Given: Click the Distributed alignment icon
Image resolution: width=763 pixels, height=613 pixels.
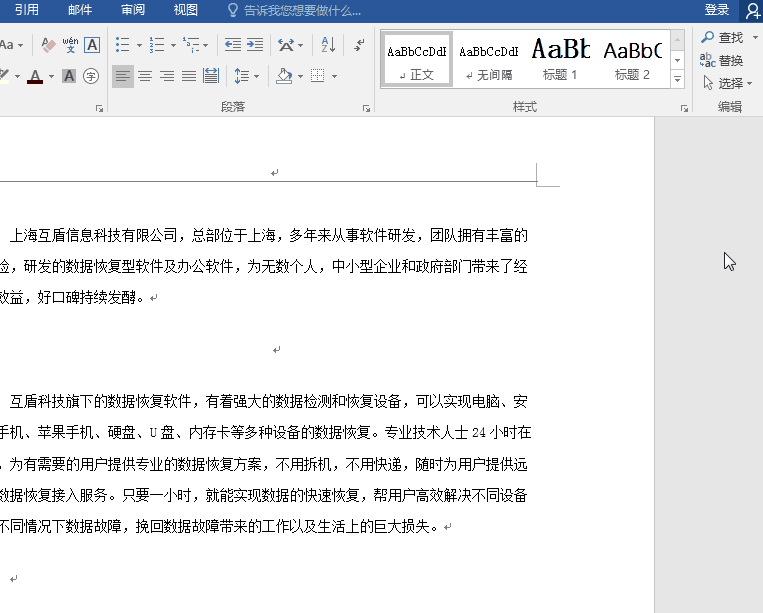Looking at the screenshot, I should coord(210,76).
